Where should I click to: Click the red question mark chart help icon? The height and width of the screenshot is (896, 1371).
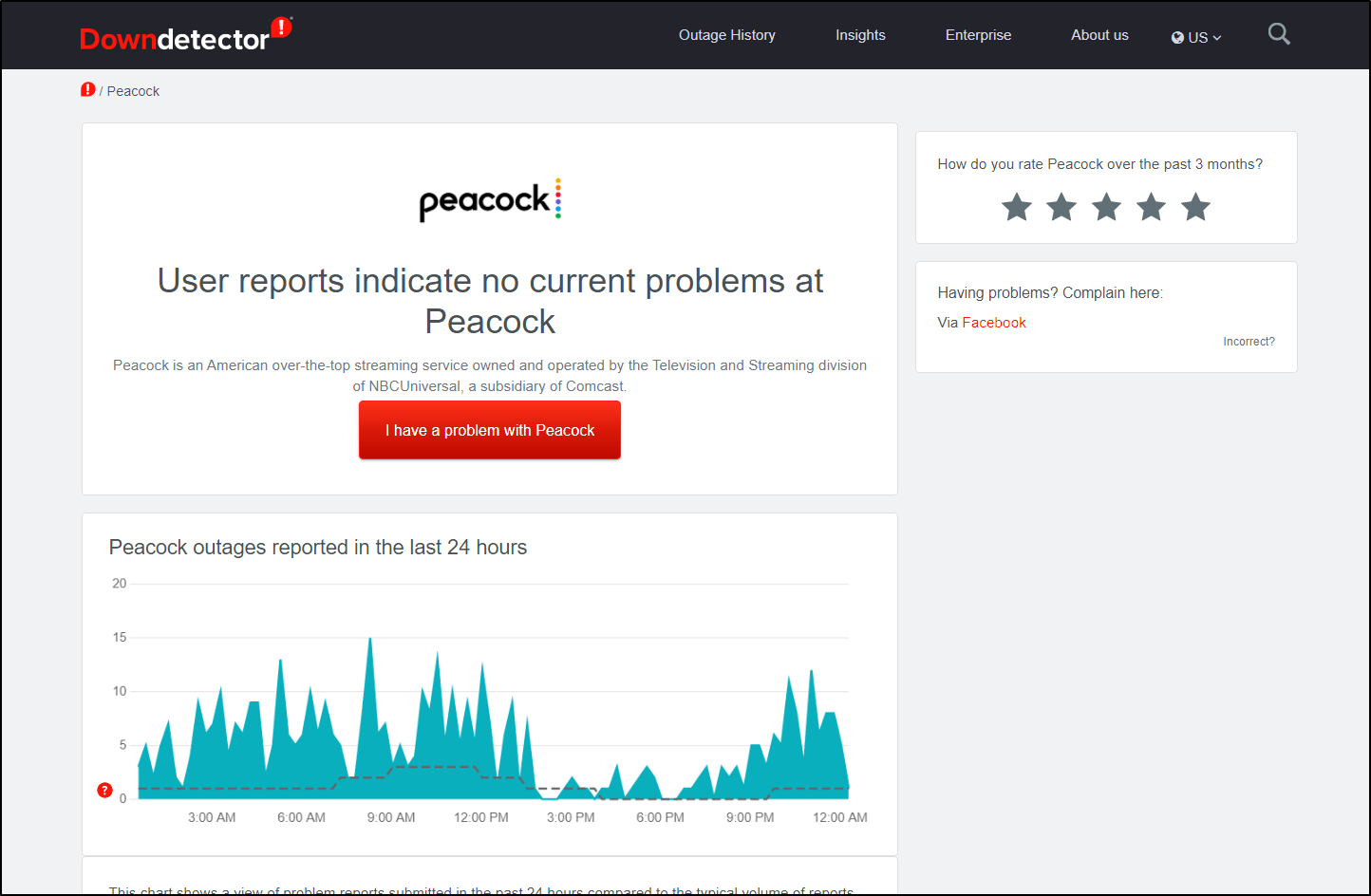[x=105, y=791]
